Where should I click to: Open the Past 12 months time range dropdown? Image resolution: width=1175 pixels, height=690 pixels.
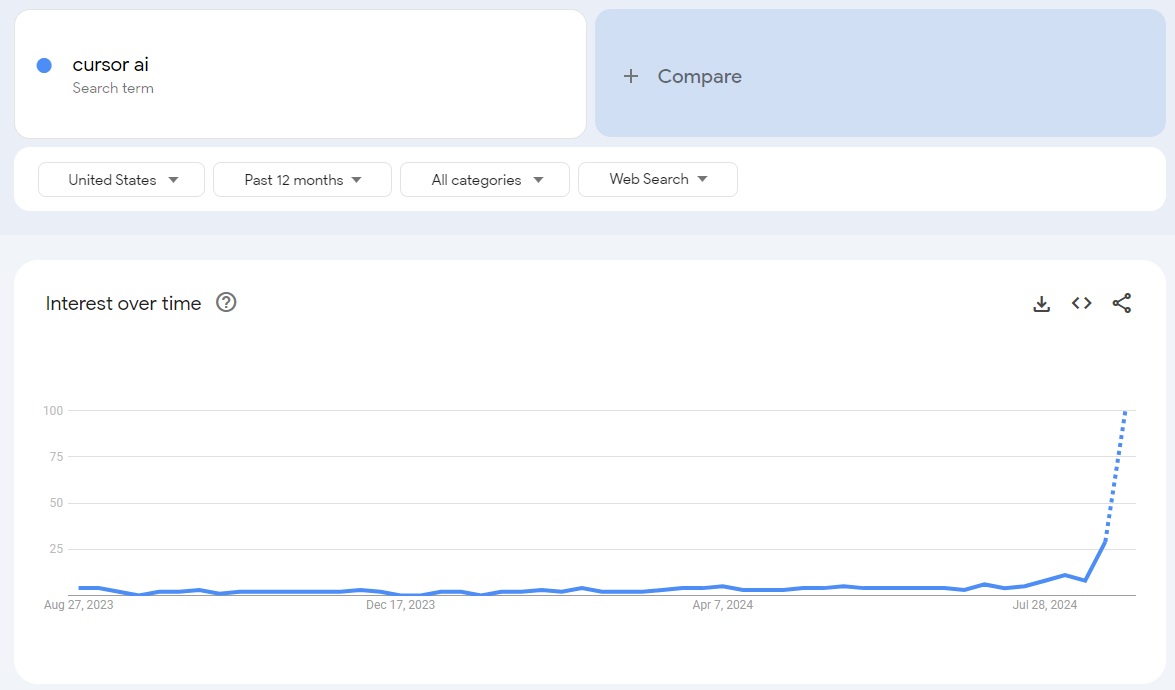tap(302, 180)
